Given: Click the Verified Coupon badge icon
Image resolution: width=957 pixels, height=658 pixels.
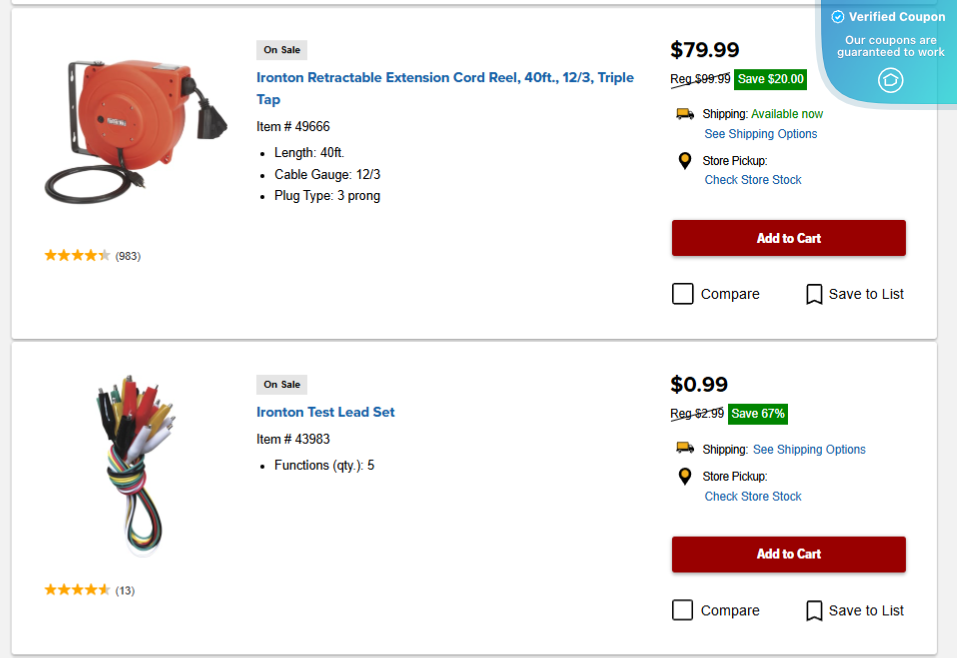Looking at the screenshot, I should point(890,80).
